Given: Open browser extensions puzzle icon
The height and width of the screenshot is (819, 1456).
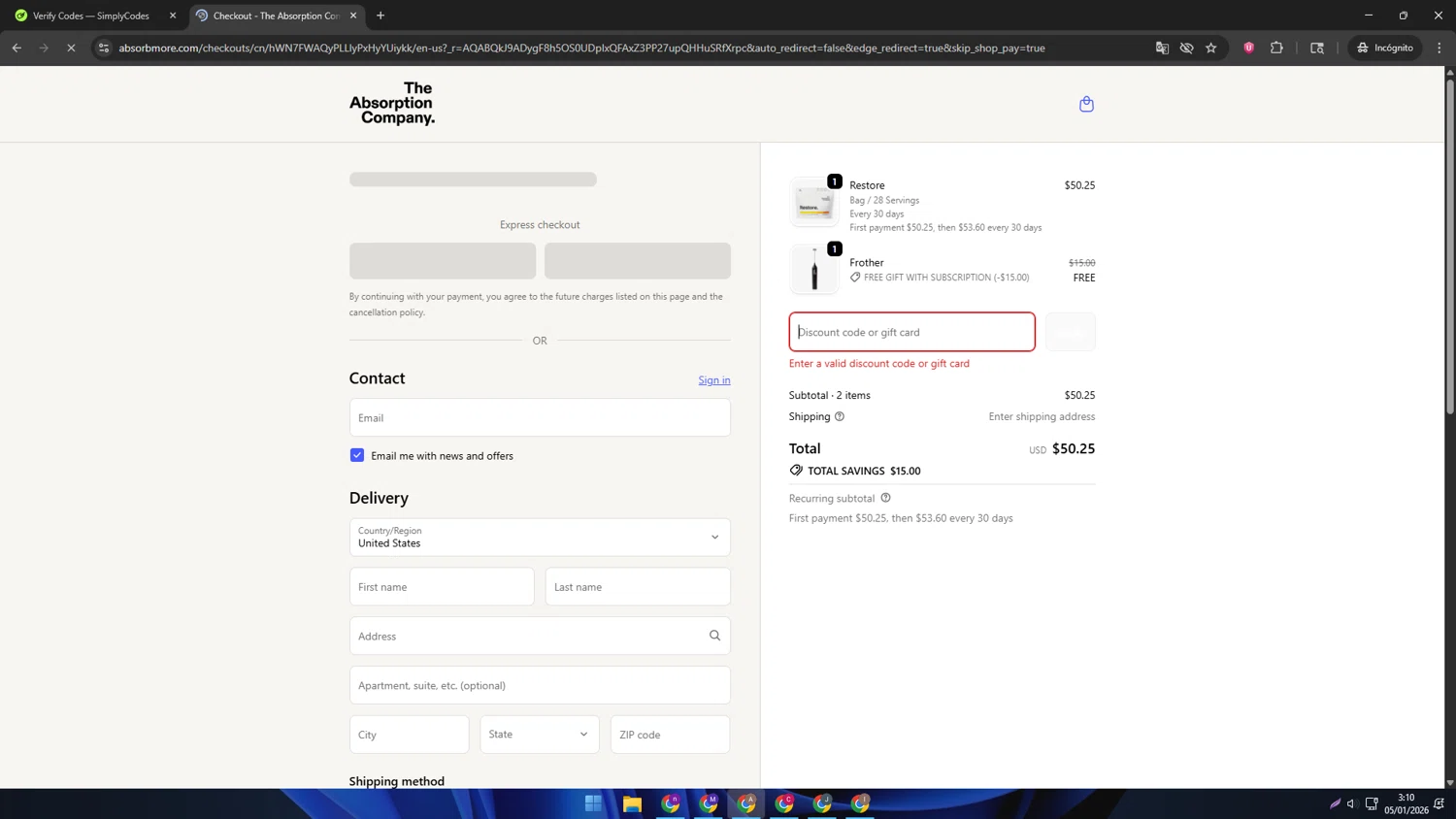Looking at the screenshot, I should pos(1276,48).
